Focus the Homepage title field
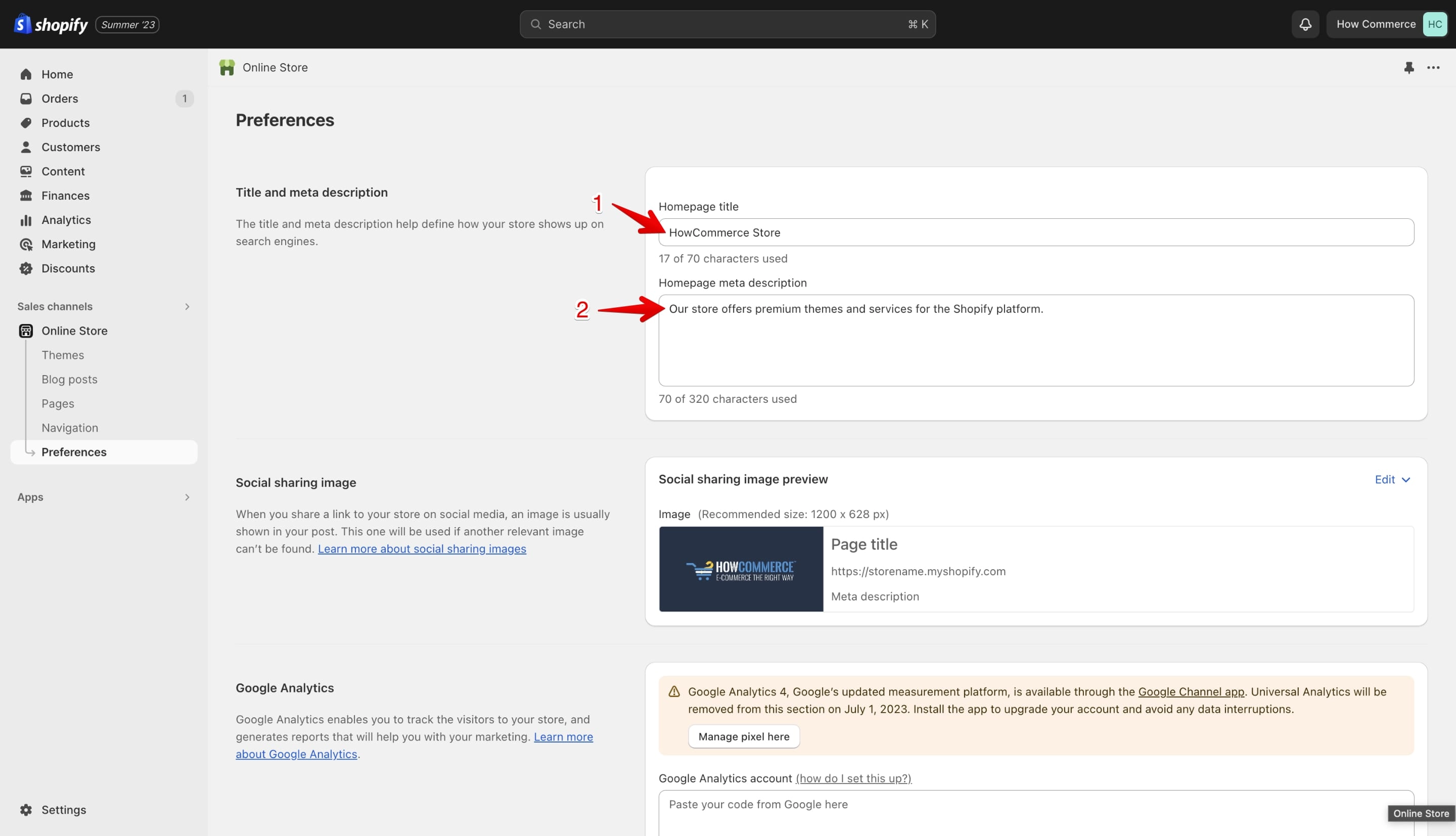Screen dimensions: 1456x836 tap(1036, 233)
